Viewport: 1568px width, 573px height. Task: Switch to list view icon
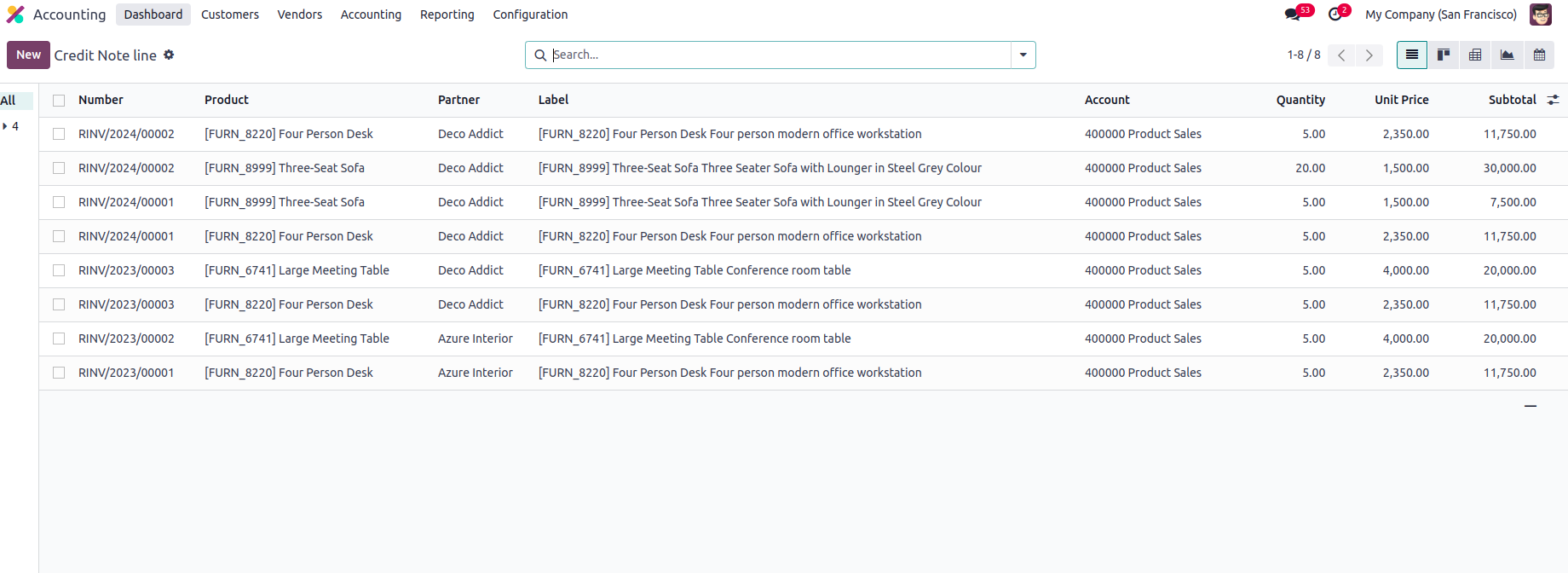click(1412, 55)
